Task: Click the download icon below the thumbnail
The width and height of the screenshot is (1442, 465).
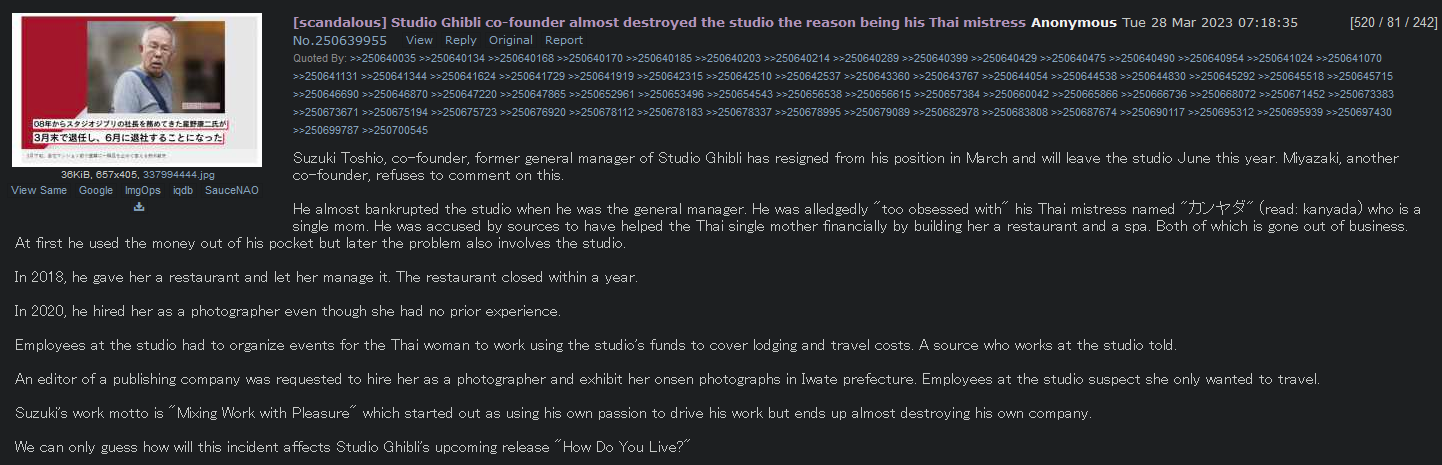Action: coord(139,207)
